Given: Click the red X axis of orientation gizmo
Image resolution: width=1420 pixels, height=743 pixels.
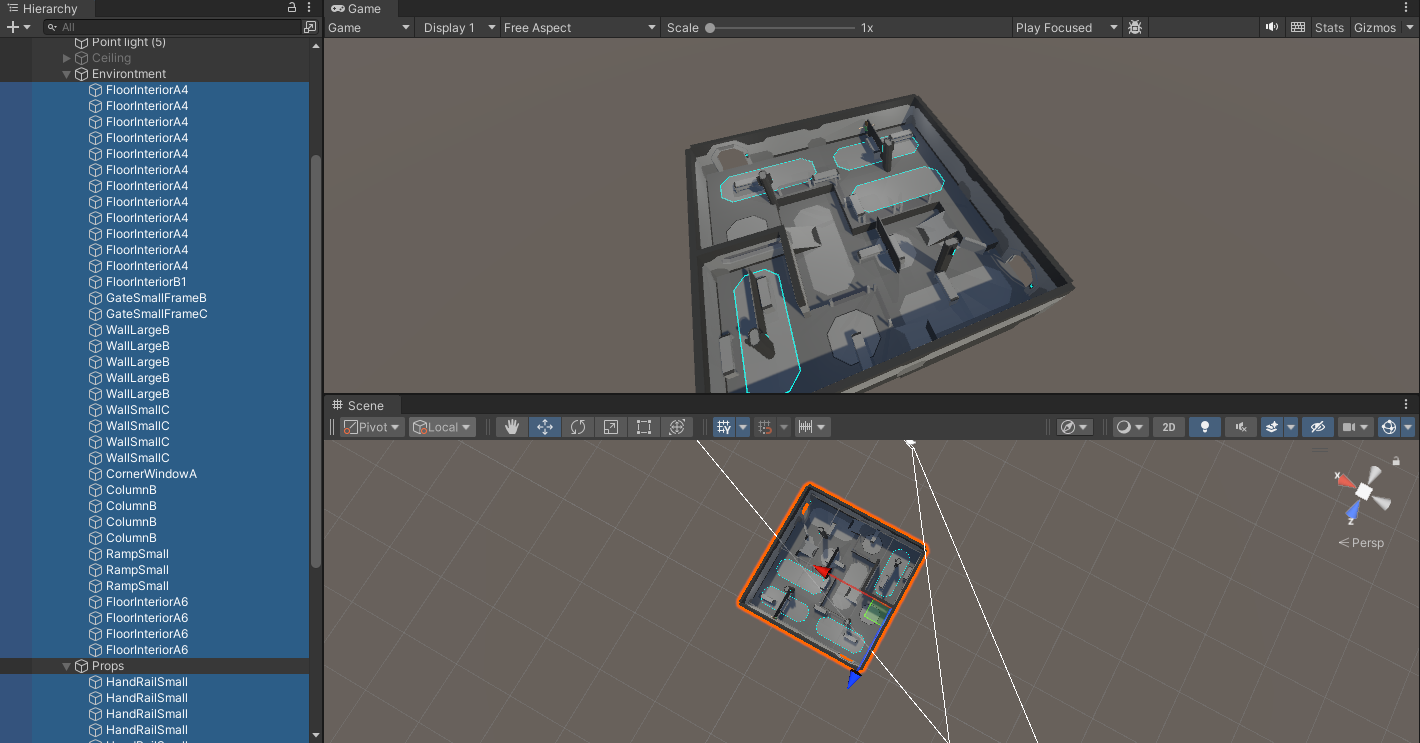Looking at the screenshot, I should [1346, 484].
